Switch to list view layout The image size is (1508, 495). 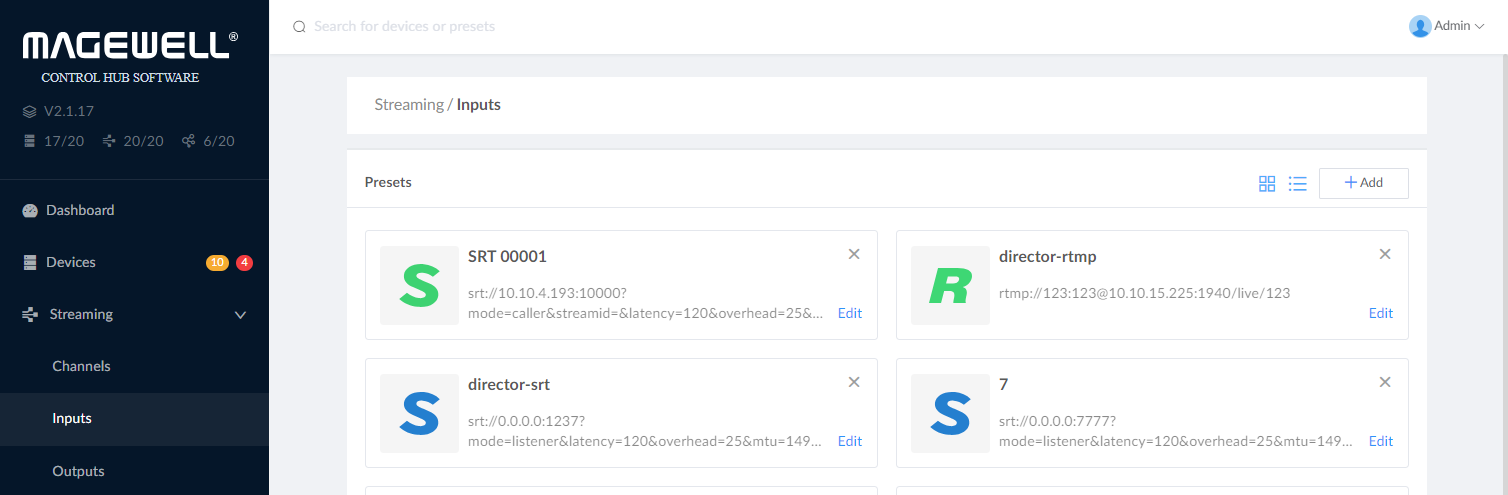[1298, 184]
